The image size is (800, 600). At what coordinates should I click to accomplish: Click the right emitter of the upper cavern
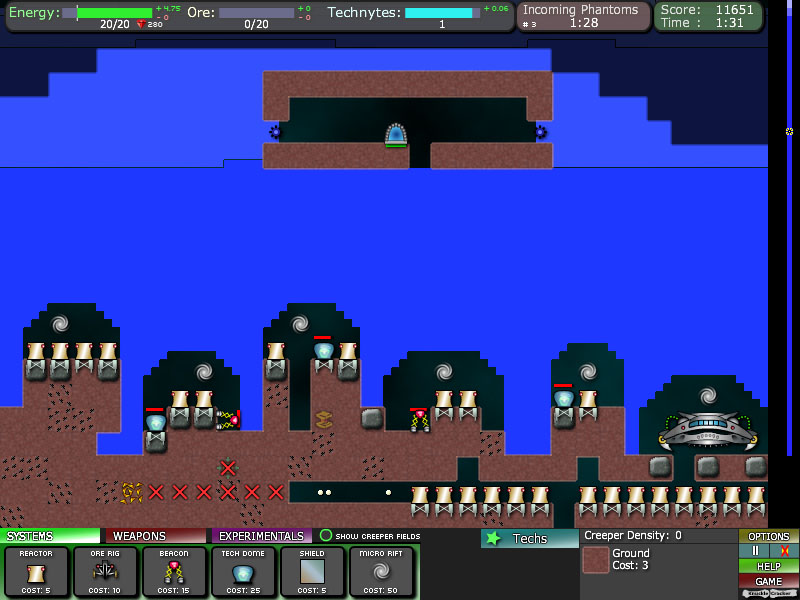[541, 132]
